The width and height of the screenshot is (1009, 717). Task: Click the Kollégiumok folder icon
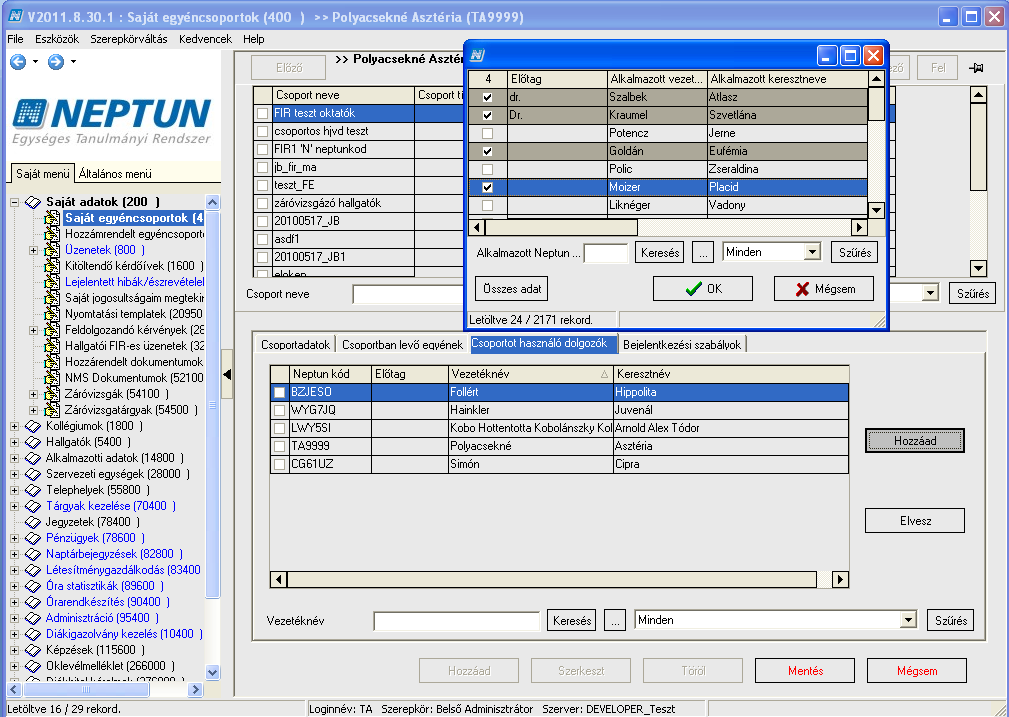[33, 426]
